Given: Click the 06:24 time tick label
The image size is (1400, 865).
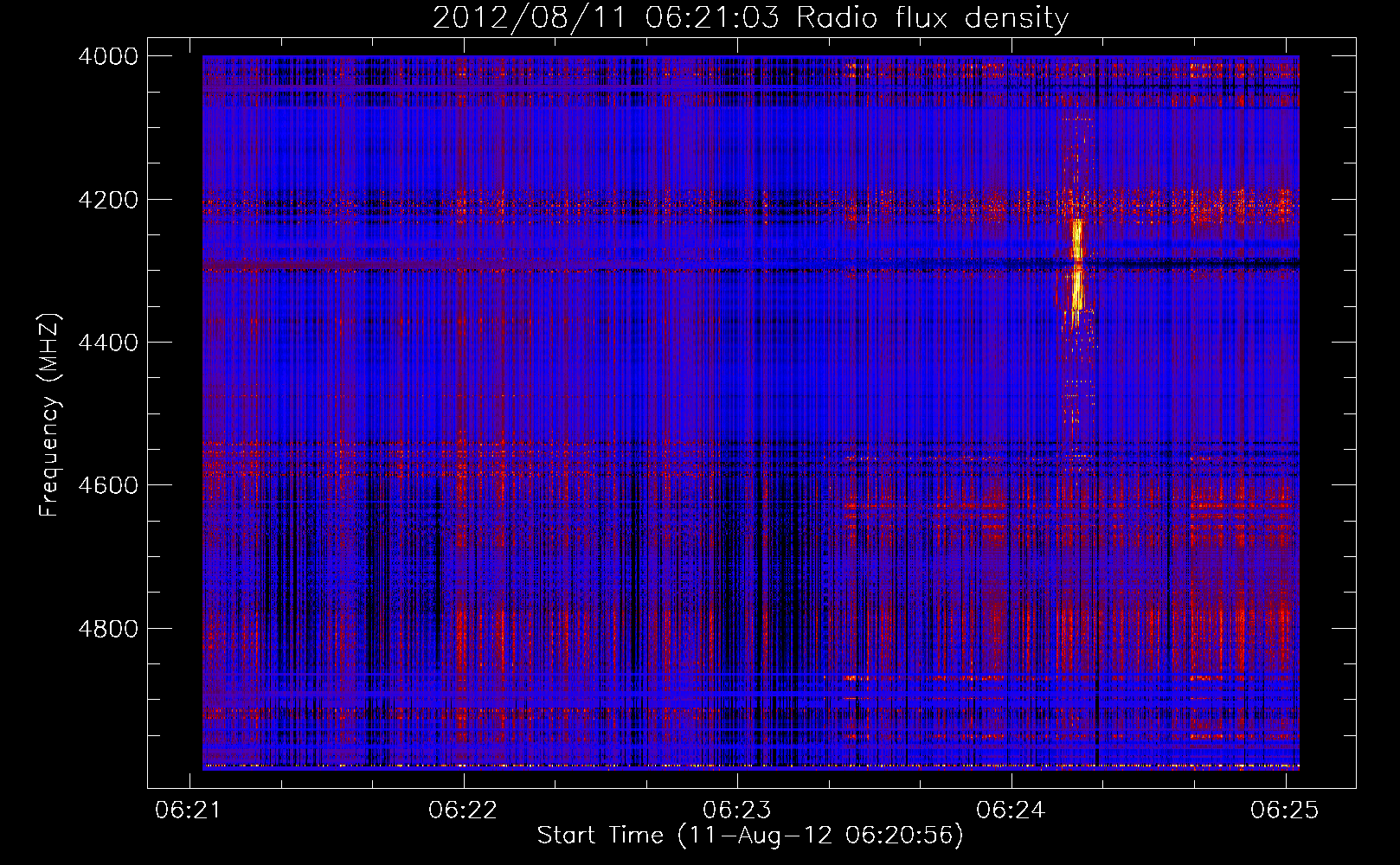Looking at the screenshot, I should click(x=1011, y=810).
